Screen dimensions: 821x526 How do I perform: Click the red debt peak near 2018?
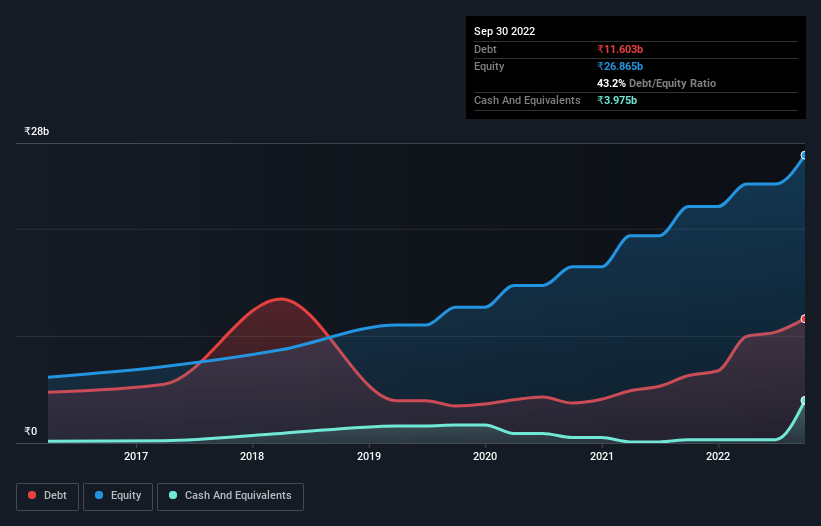(x=281, y=299)
